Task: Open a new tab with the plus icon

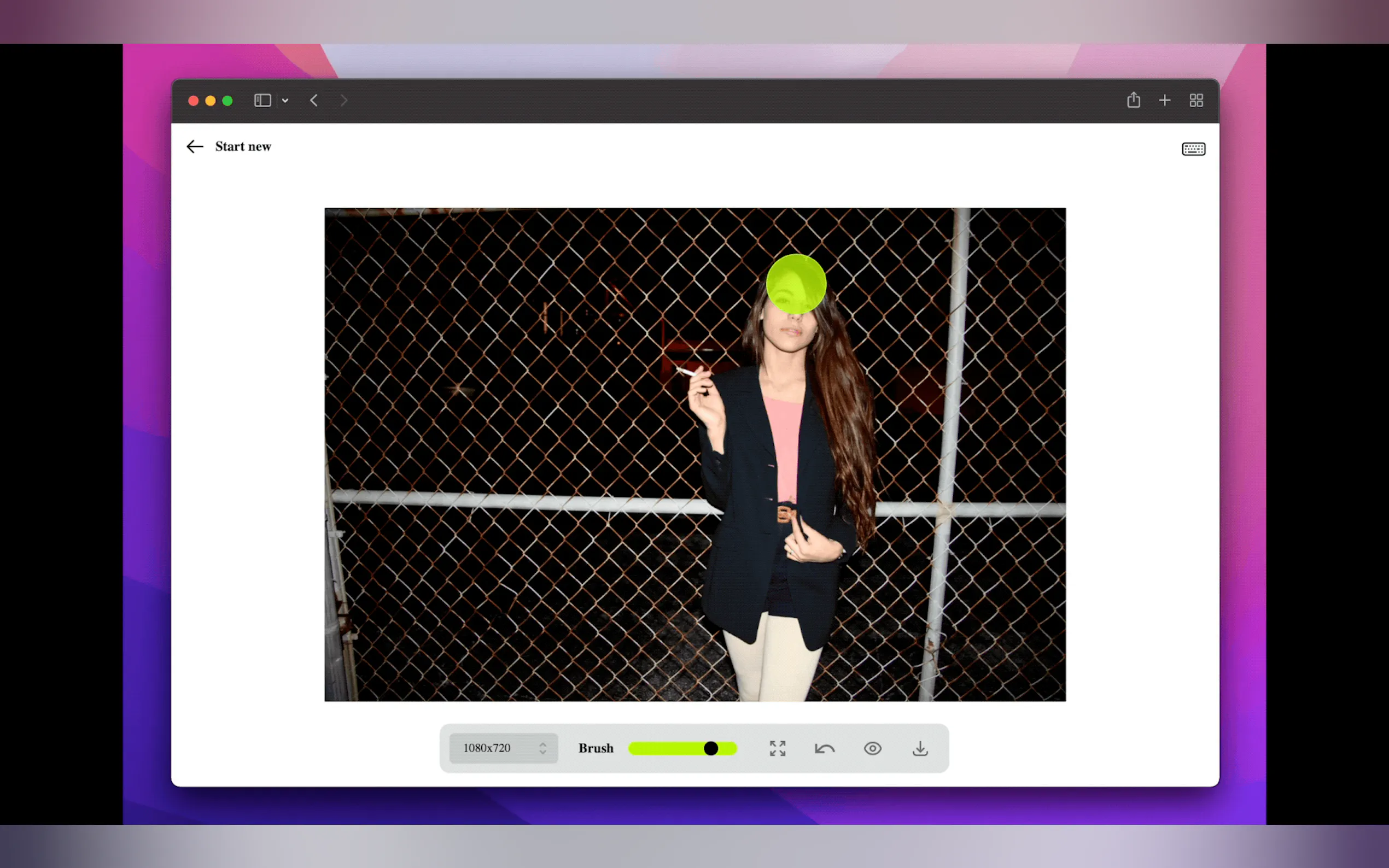Action: [1164, 101]
